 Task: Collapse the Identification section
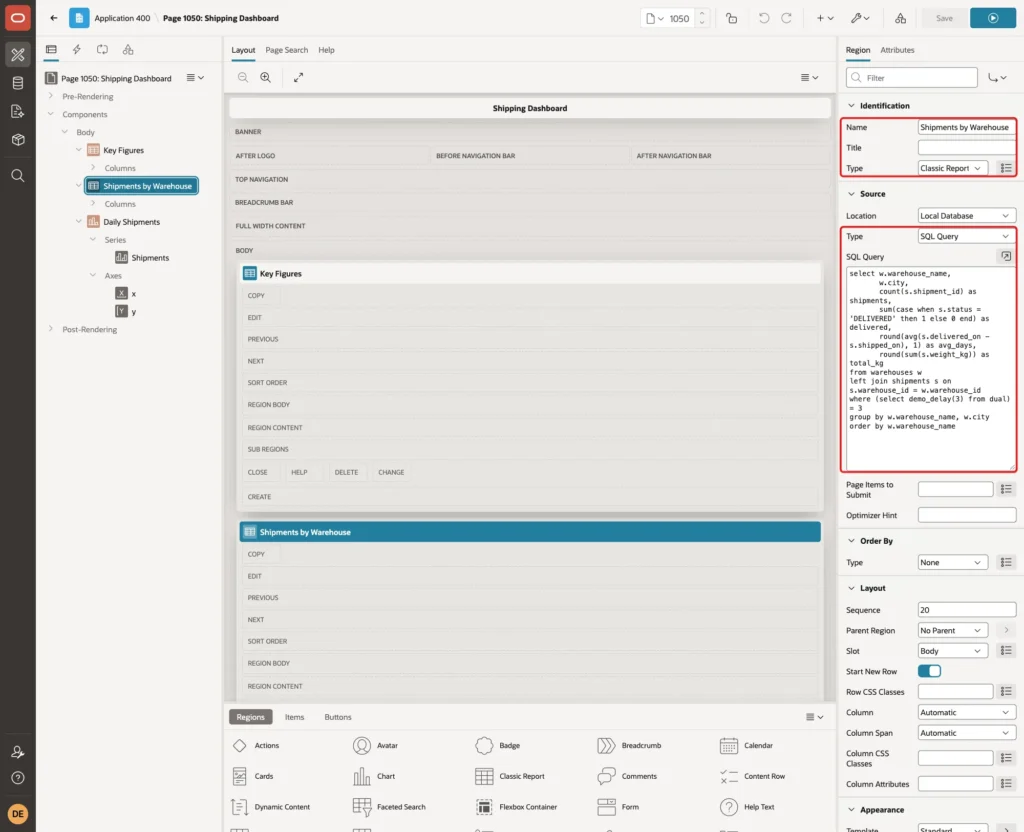851,106
